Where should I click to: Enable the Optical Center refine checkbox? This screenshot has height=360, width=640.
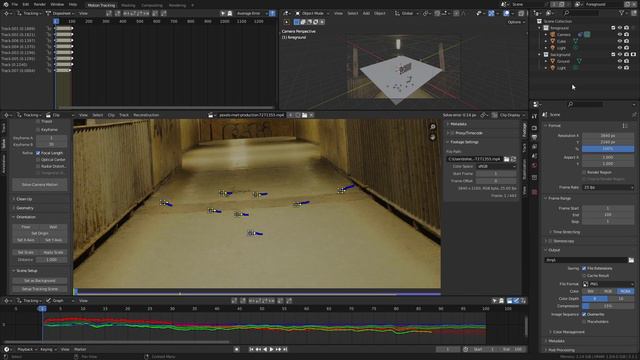38,160
